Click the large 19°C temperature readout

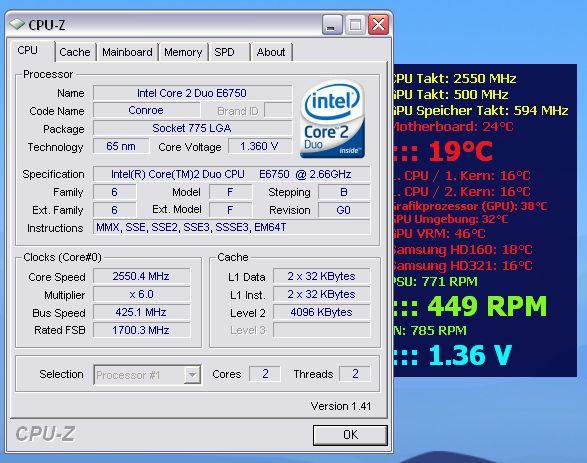click(443, 152)
